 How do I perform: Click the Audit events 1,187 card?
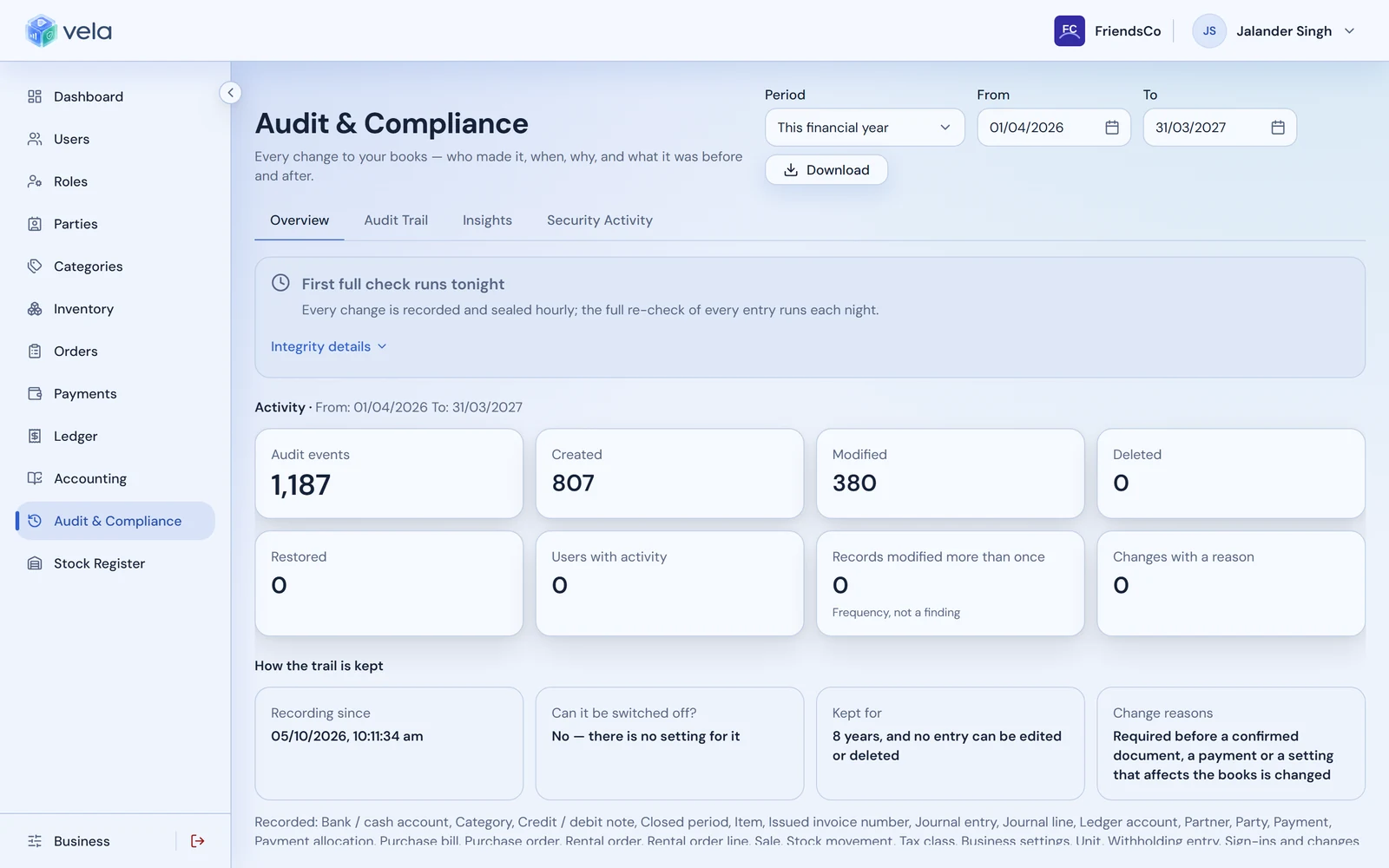coord(389,474)
